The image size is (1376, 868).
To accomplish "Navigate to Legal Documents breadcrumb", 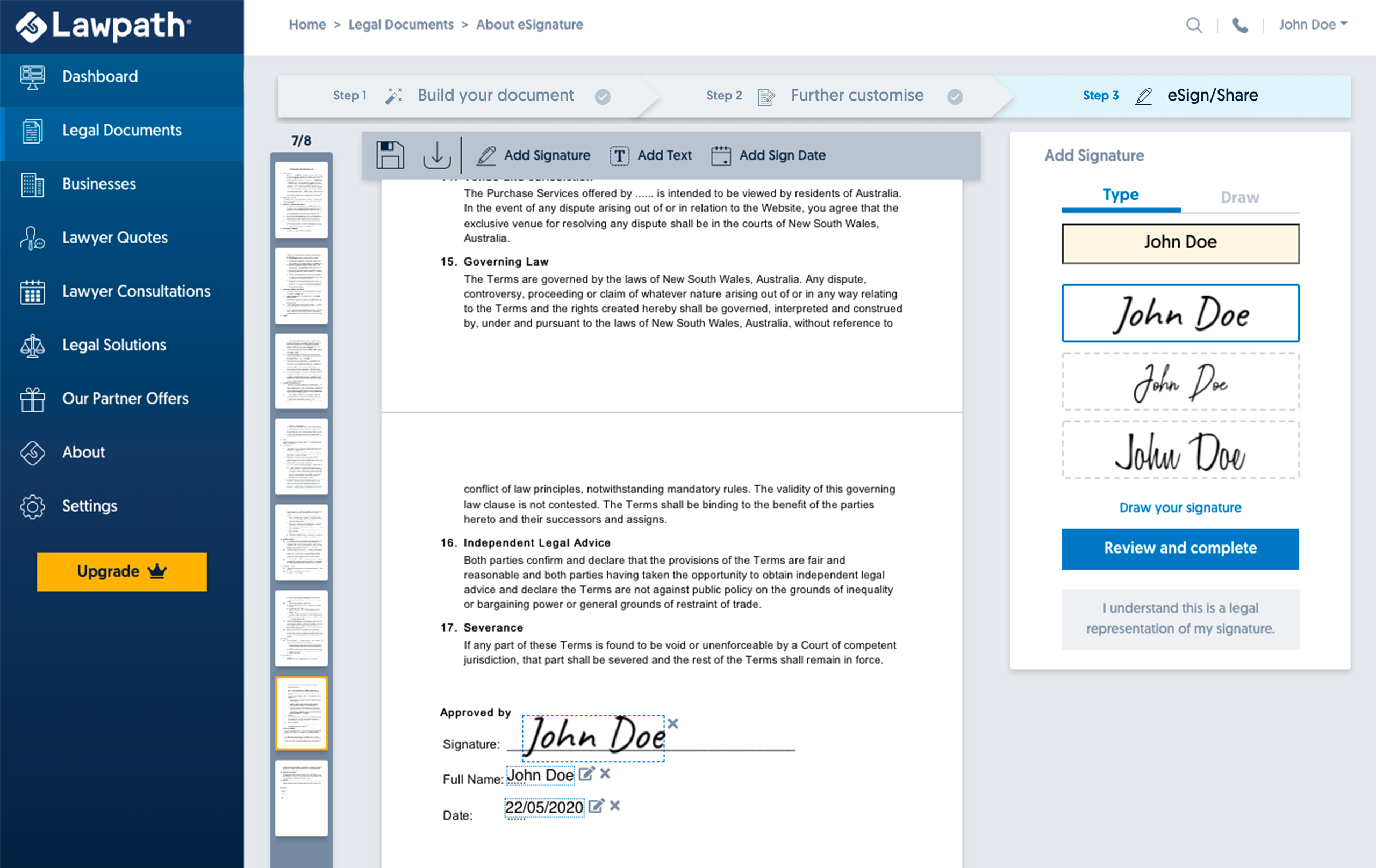I will [400, 25].
